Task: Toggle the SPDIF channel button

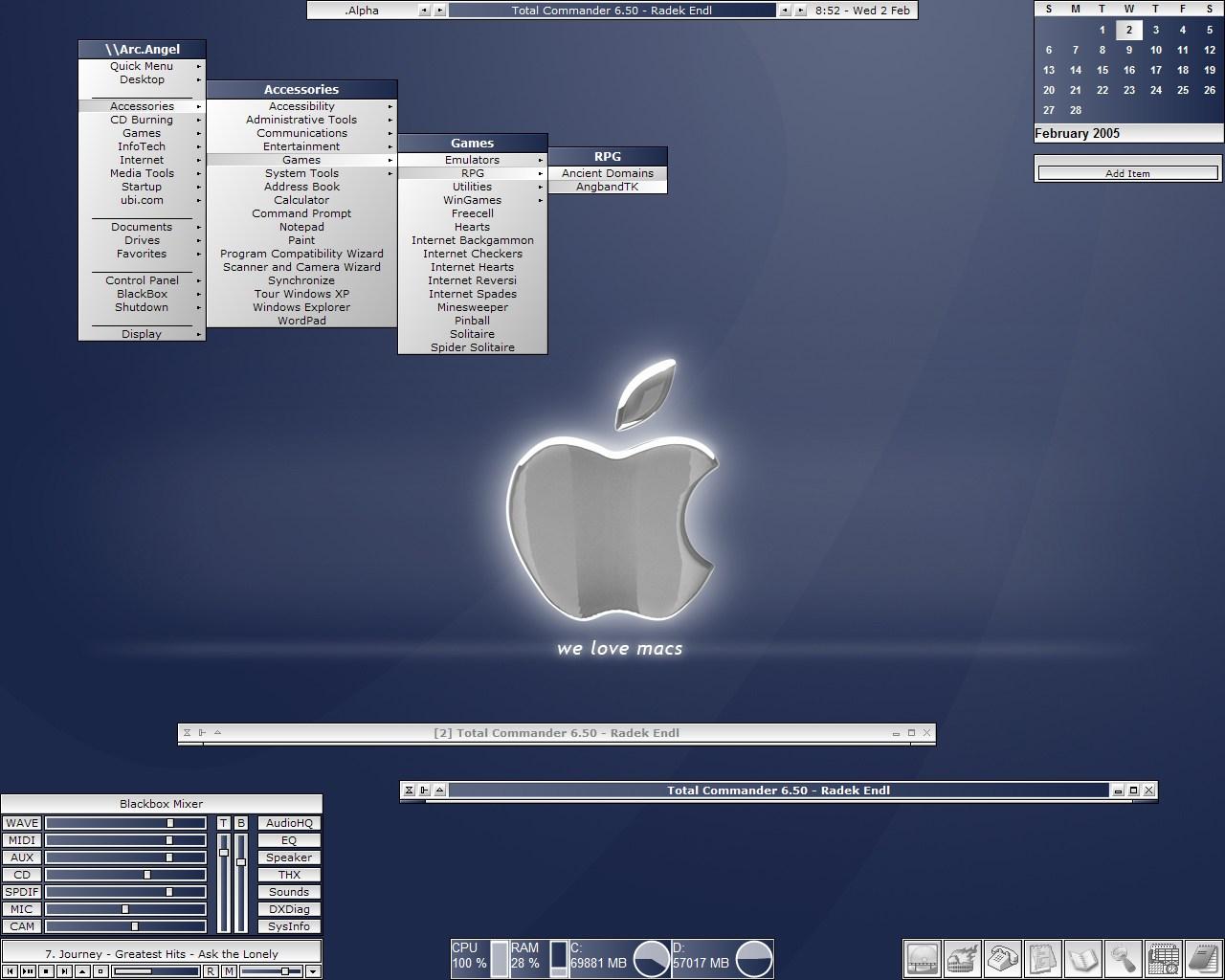Action: click(21, 892)
